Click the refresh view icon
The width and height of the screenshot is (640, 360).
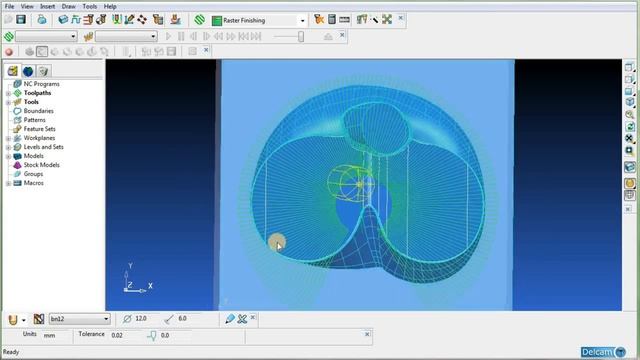pos(629,127)
